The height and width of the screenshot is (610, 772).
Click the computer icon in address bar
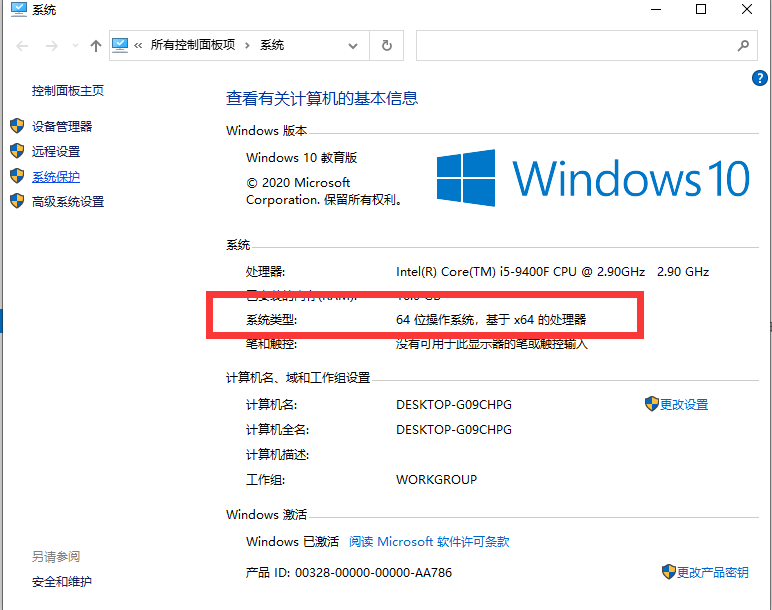(x=120, y=45)
